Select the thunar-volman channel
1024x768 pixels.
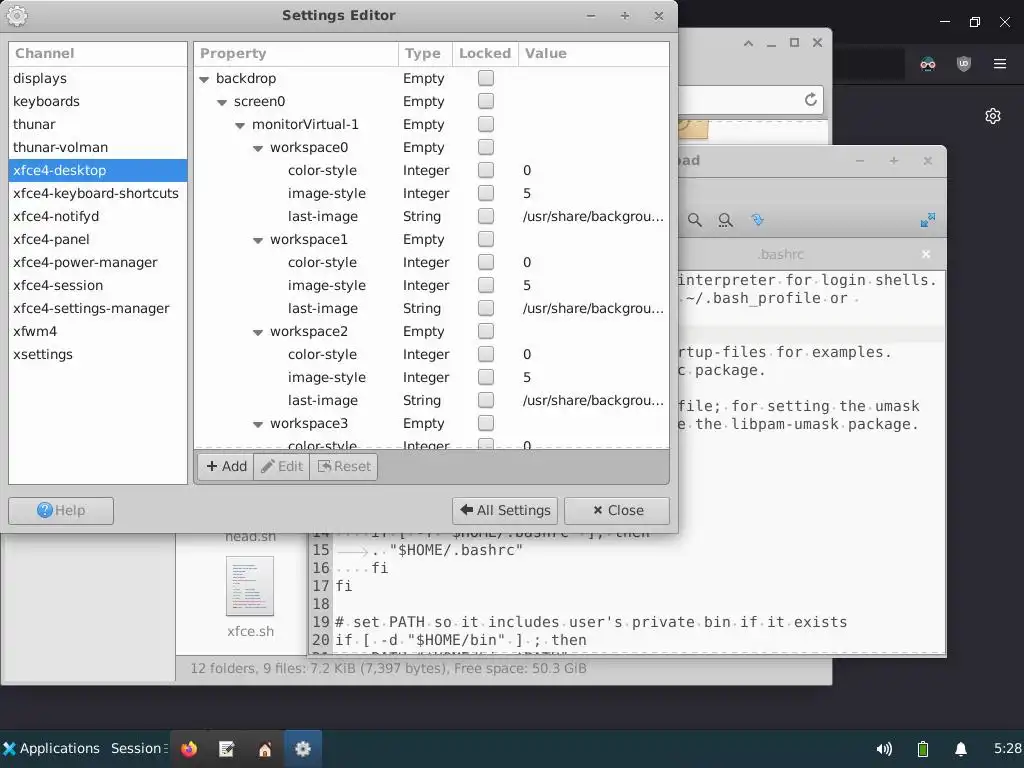coord(98,147)
